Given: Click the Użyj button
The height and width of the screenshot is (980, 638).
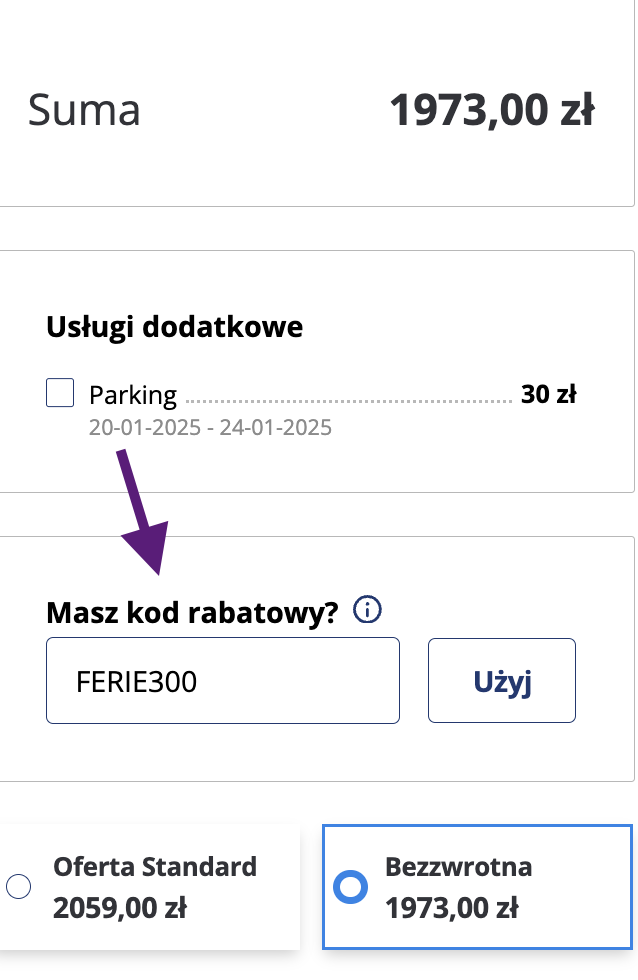Looking at the screenshot, I should [502, 681].
